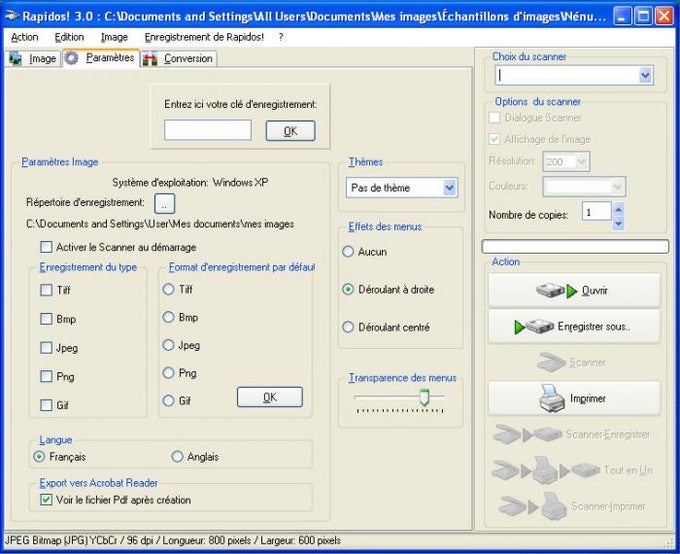Choose the Français language option

[x=39, y=456]
